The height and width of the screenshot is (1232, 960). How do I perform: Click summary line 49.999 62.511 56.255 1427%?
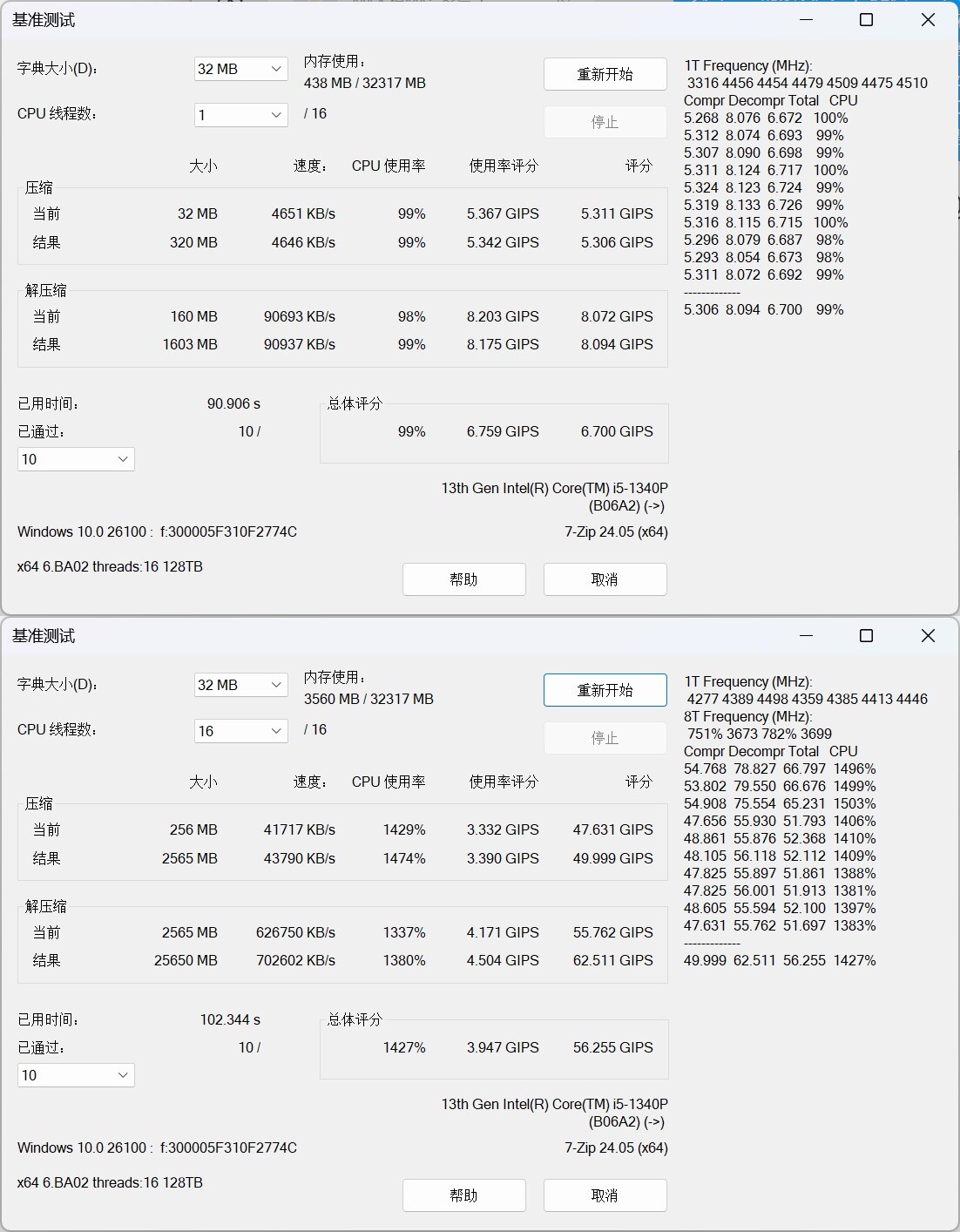point(780,960)
